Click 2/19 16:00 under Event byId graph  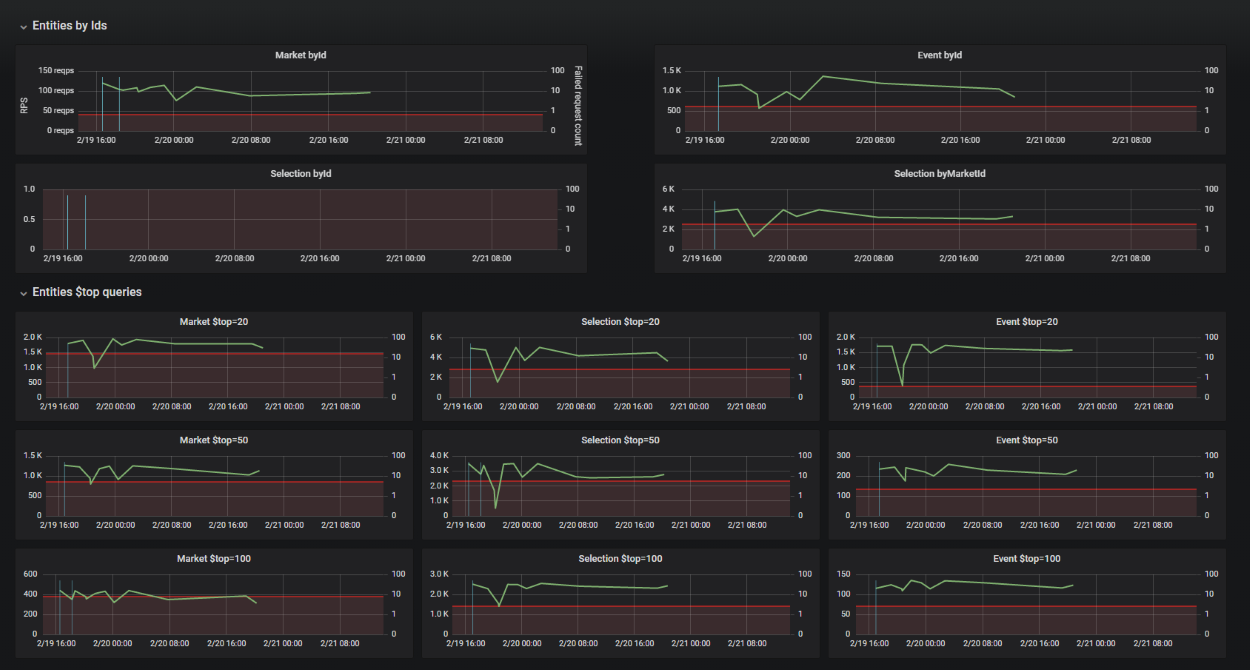click(705, 140)
